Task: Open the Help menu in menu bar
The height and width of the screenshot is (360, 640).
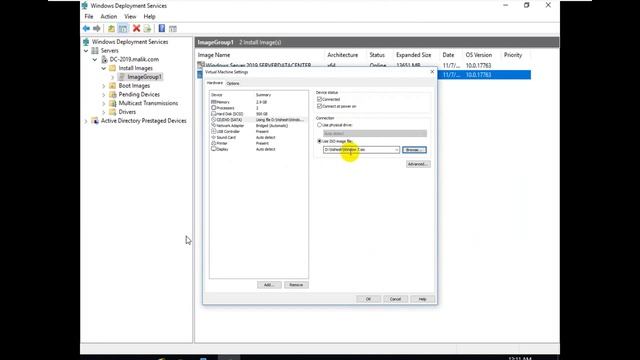Action: [x=149, y=16]
